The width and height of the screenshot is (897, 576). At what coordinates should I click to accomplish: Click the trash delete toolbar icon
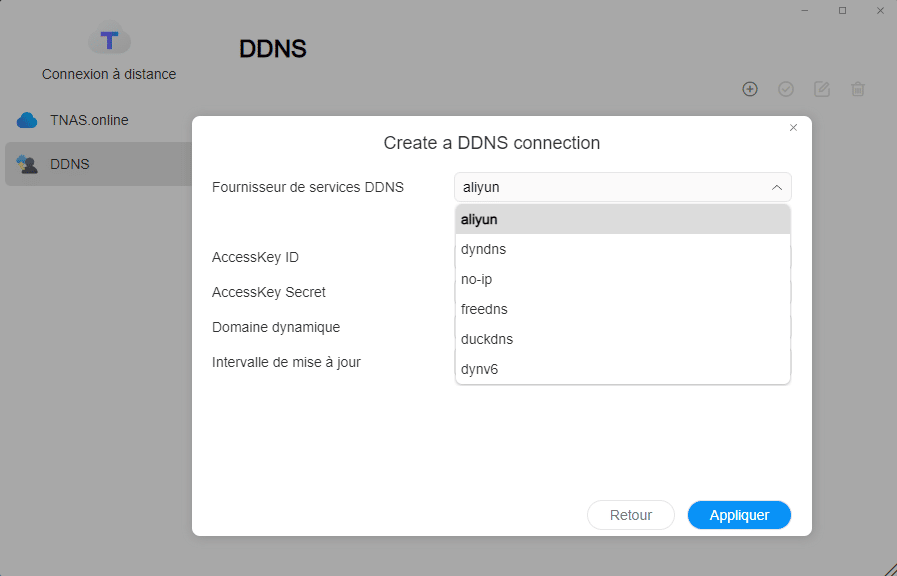click(858, 89)
